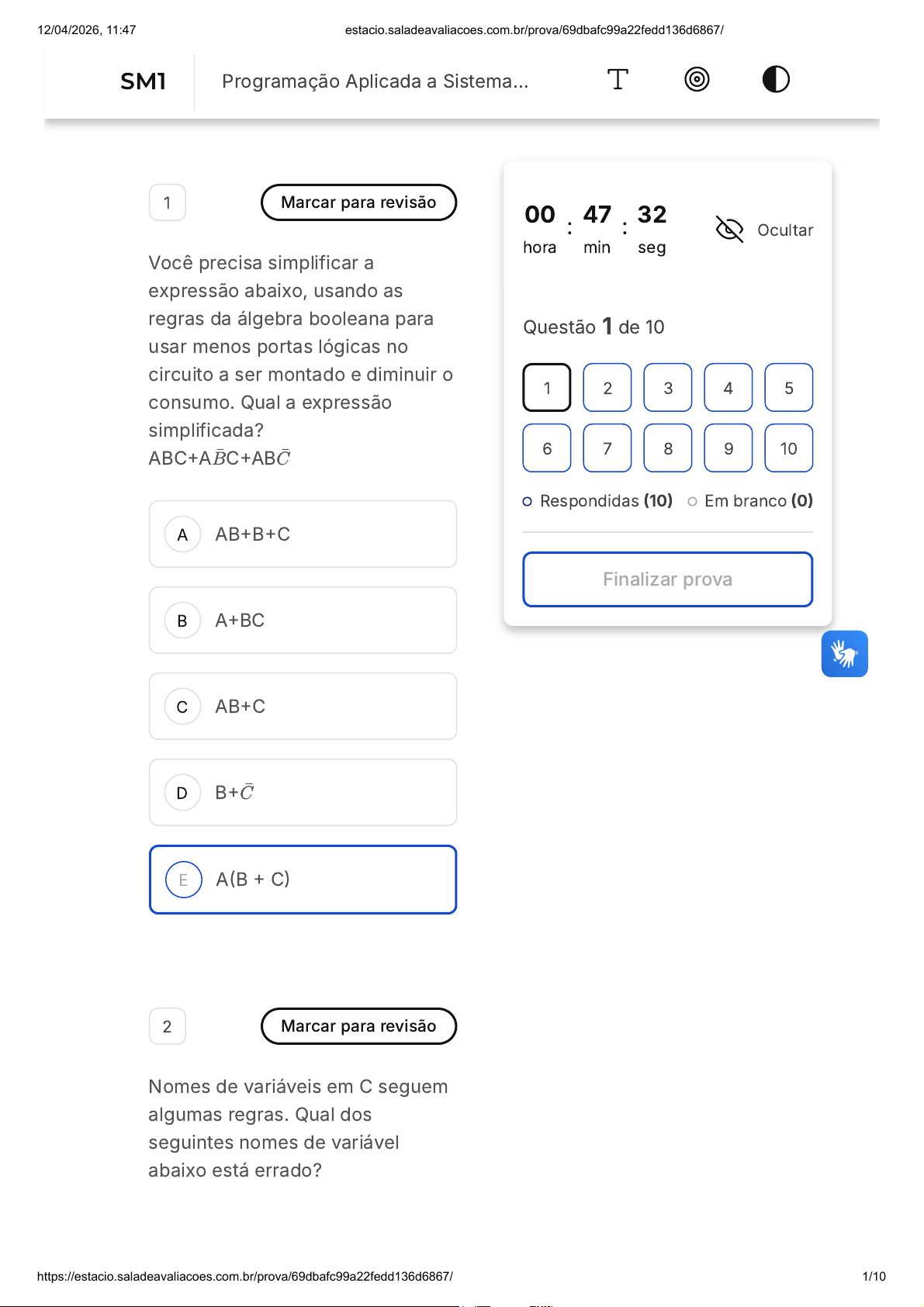The image size is (924, 1307).
Task: Hide the timer with the crossed-eye icon
Action: tap(729, 230)
